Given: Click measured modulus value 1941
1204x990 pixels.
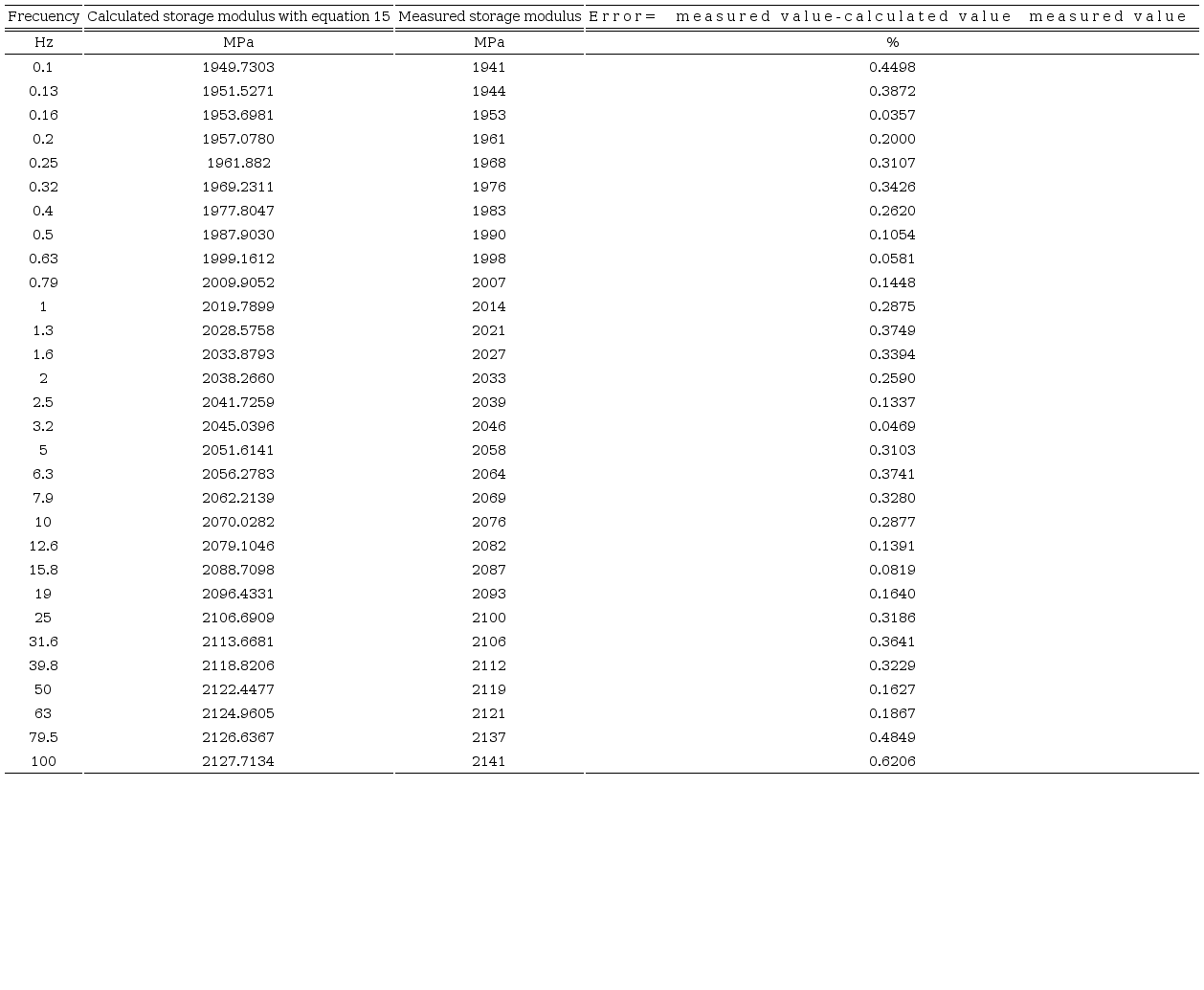Looking at the screenshot, I should [489, 67].
